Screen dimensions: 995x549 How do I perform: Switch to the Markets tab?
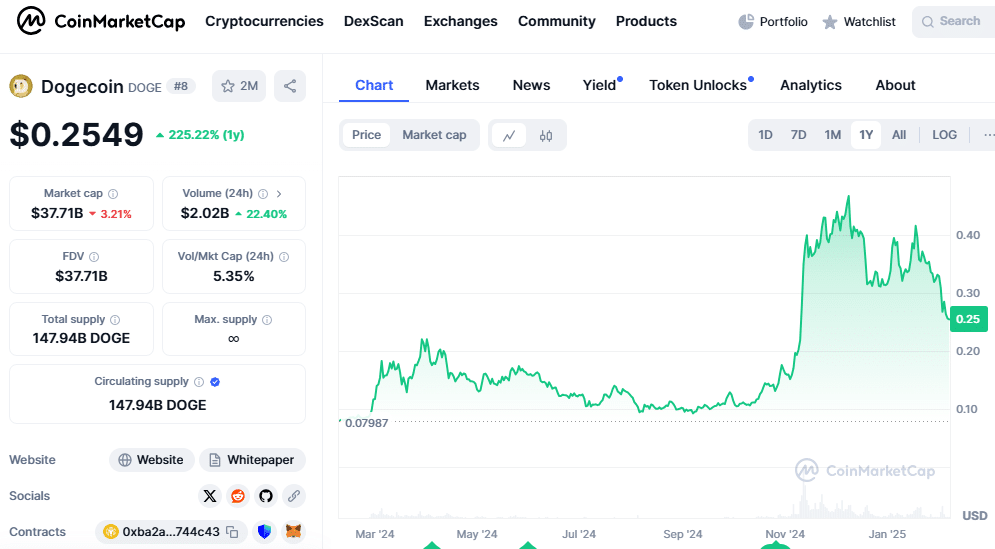[452, 85]
